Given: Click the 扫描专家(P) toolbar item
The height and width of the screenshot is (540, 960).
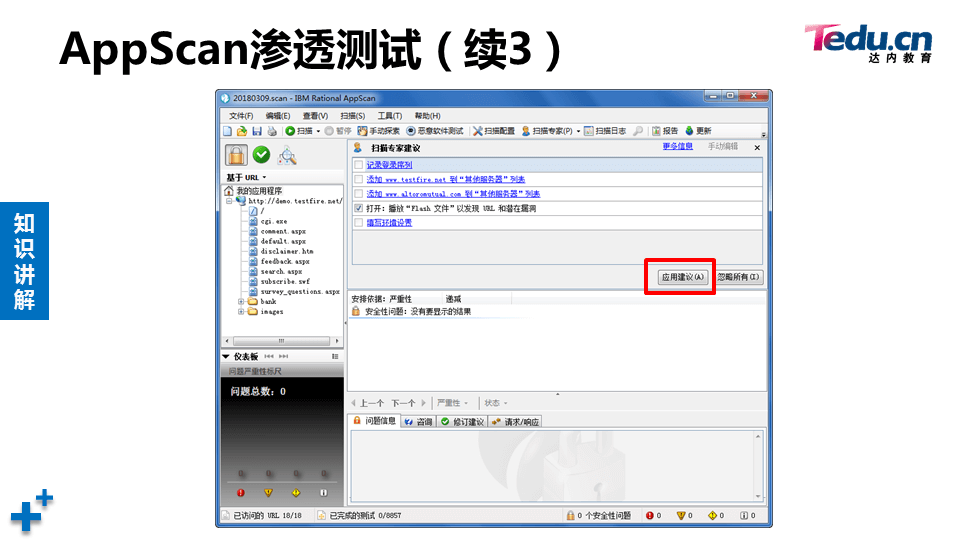Looking at the screenshot, I should click(547, 131).
